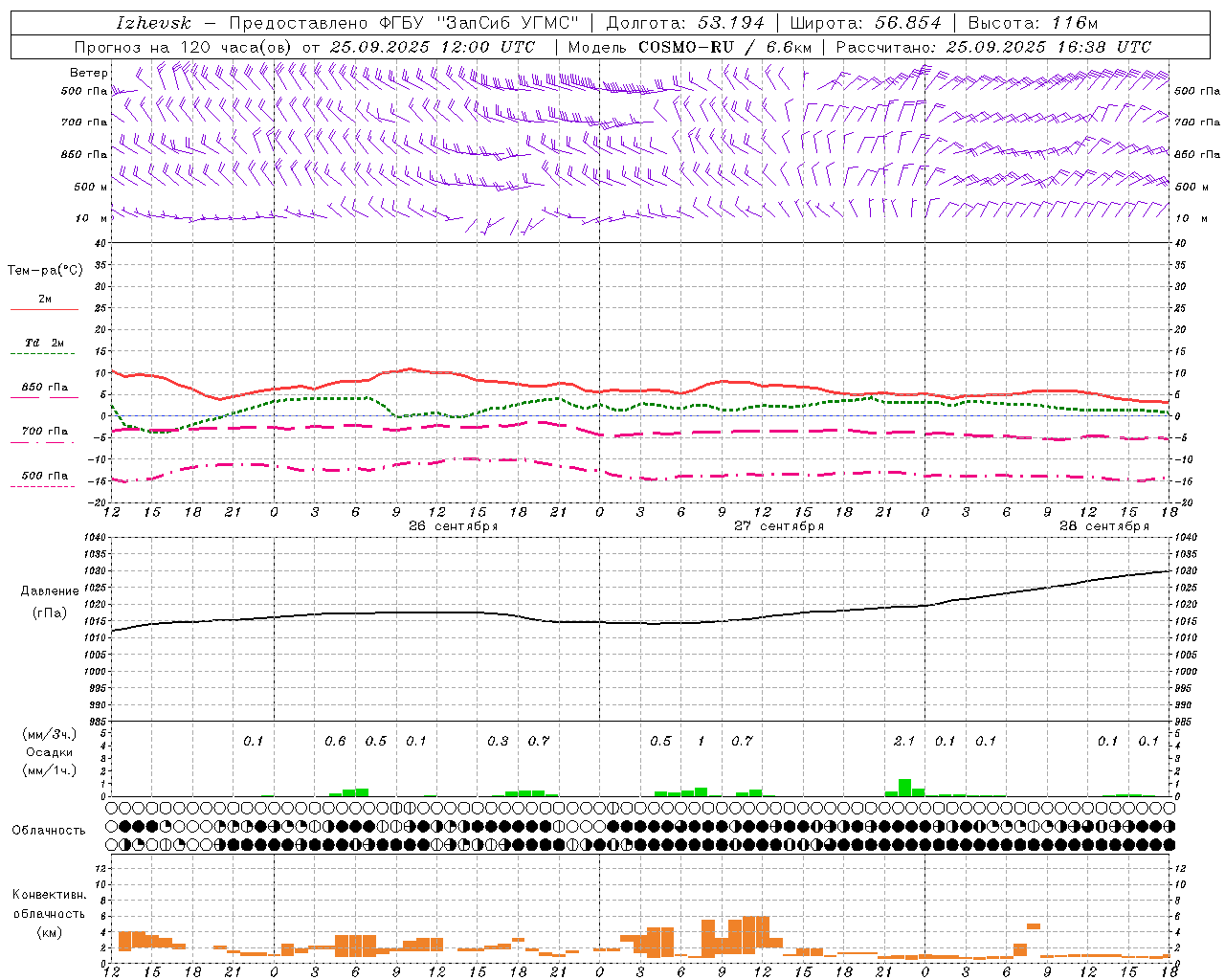Select the text "Предоставлено ФГБУ ЗапСиб УГМС"
Image resolution: width=1225 pixels, height=980 pixels.
click(404, 23)
